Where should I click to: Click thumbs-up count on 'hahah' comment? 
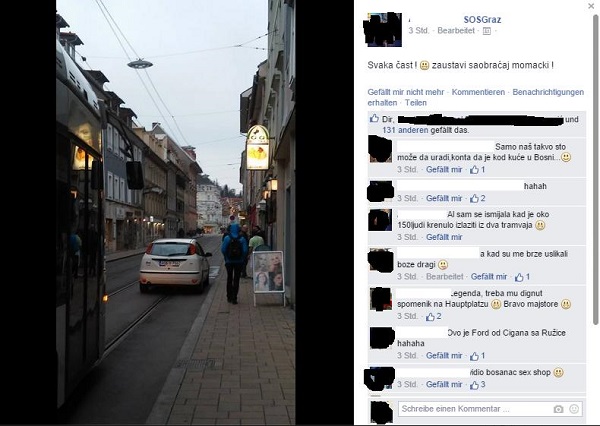pos(478,198)
